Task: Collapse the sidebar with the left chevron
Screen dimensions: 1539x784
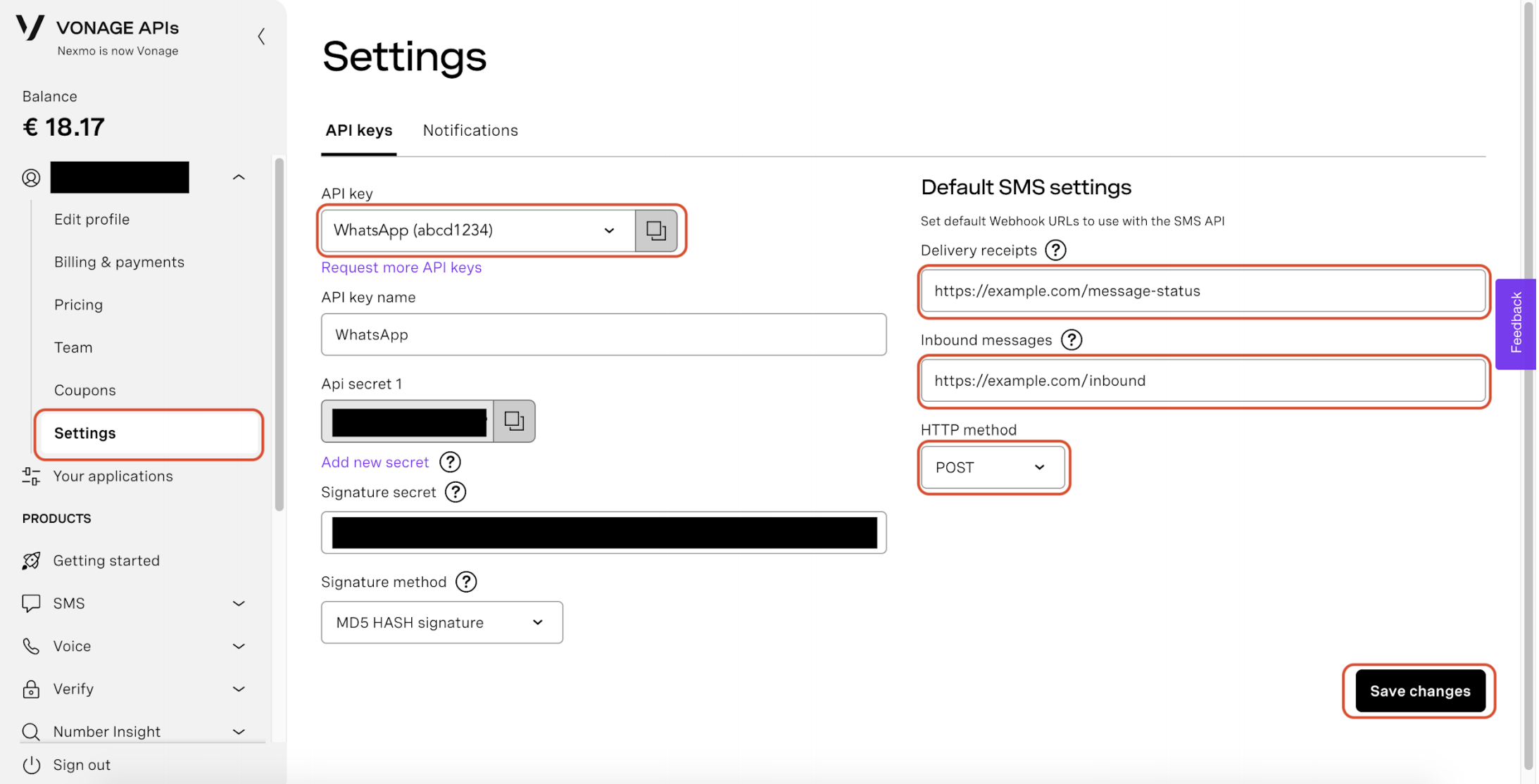Action: (x=261, y=36)
